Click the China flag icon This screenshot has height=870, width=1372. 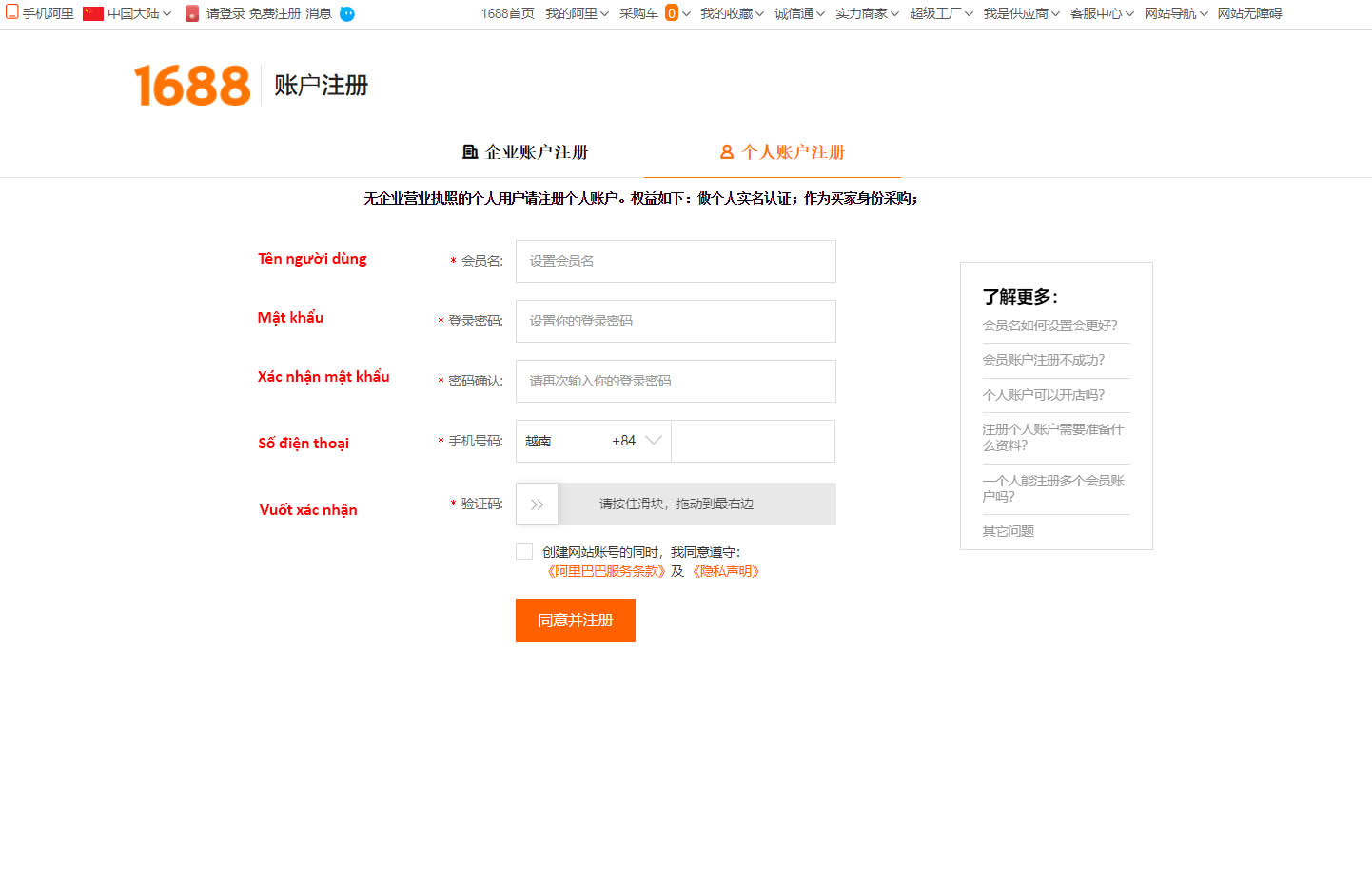click(x=93, y=13)
